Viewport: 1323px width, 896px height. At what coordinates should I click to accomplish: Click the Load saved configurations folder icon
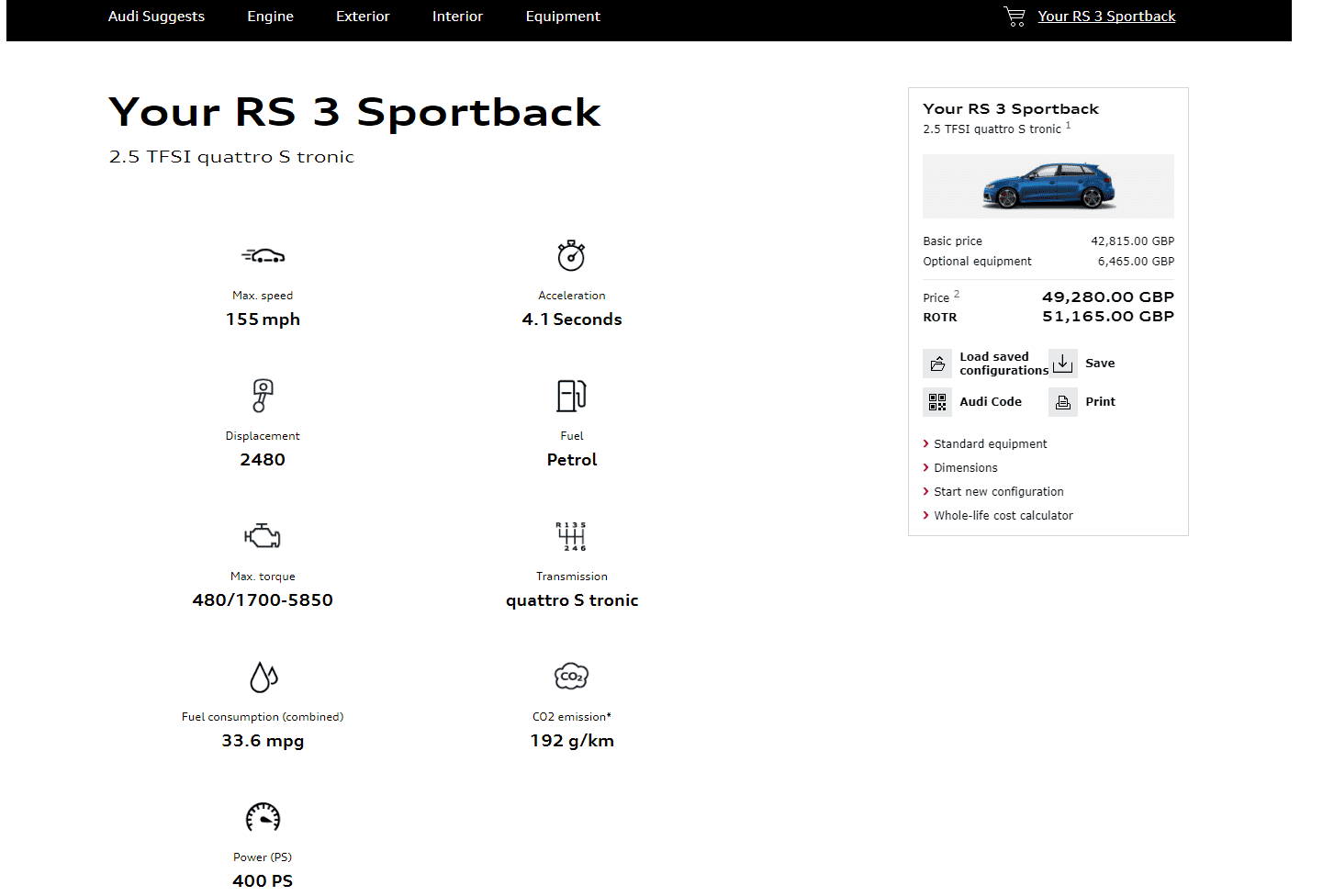[x=937, y=364]
